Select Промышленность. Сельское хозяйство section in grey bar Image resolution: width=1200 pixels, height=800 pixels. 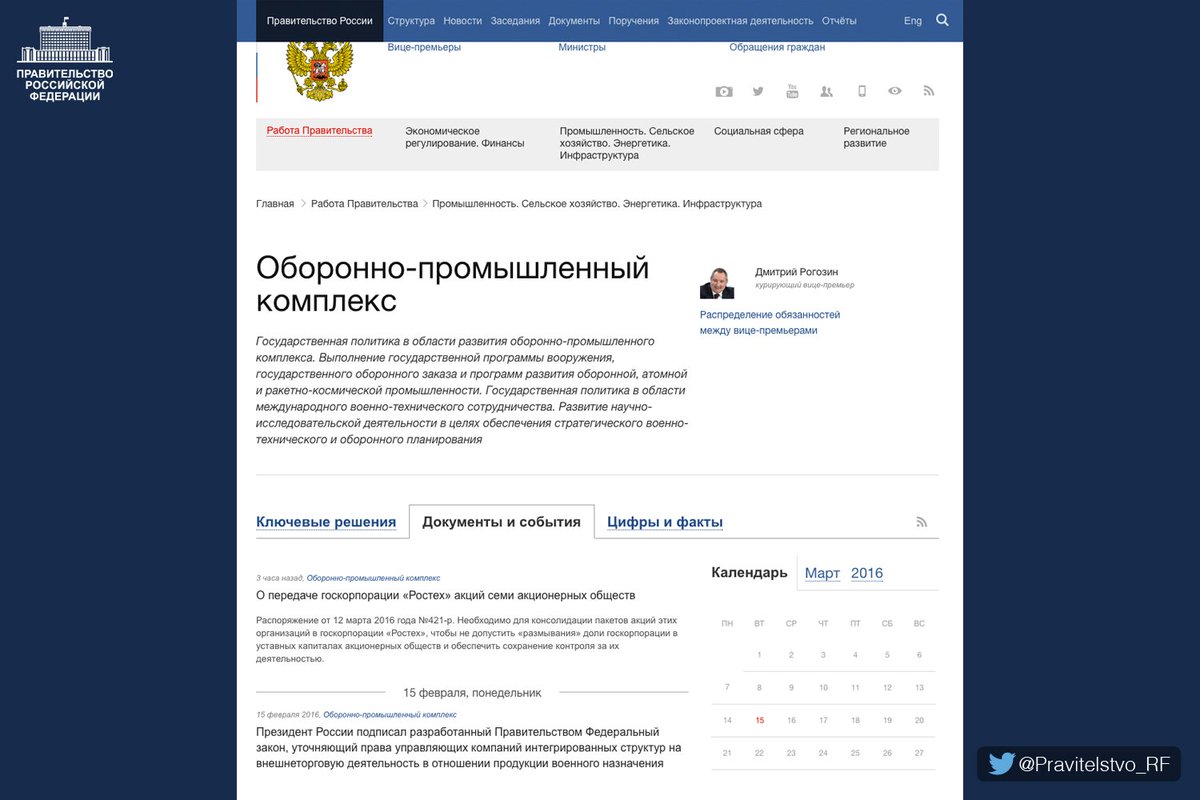627,143
